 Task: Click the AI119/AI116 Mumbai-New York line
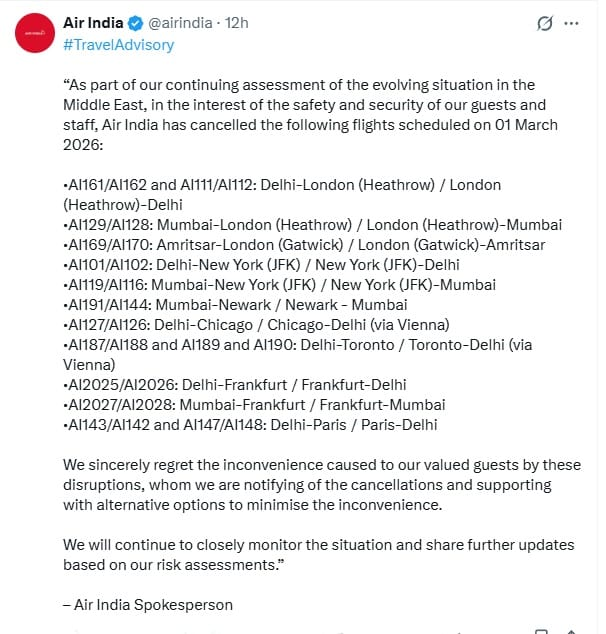(x=280, y=284)
